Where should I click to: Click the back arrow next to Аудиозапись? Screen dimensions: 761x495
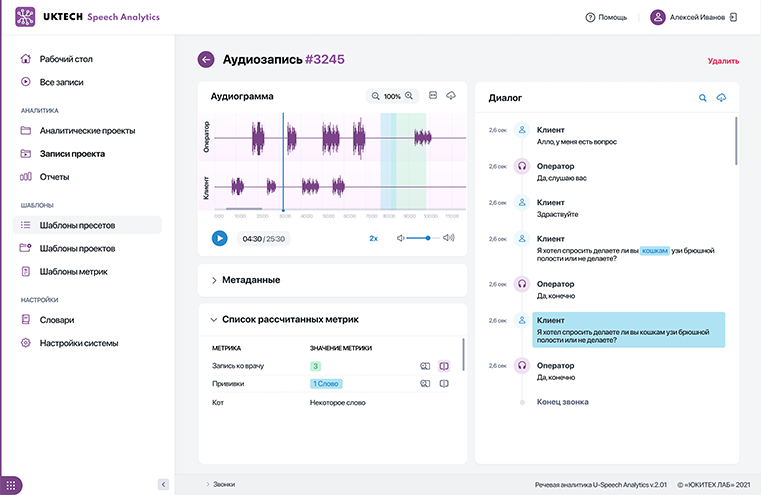click(x=206, y=60)
